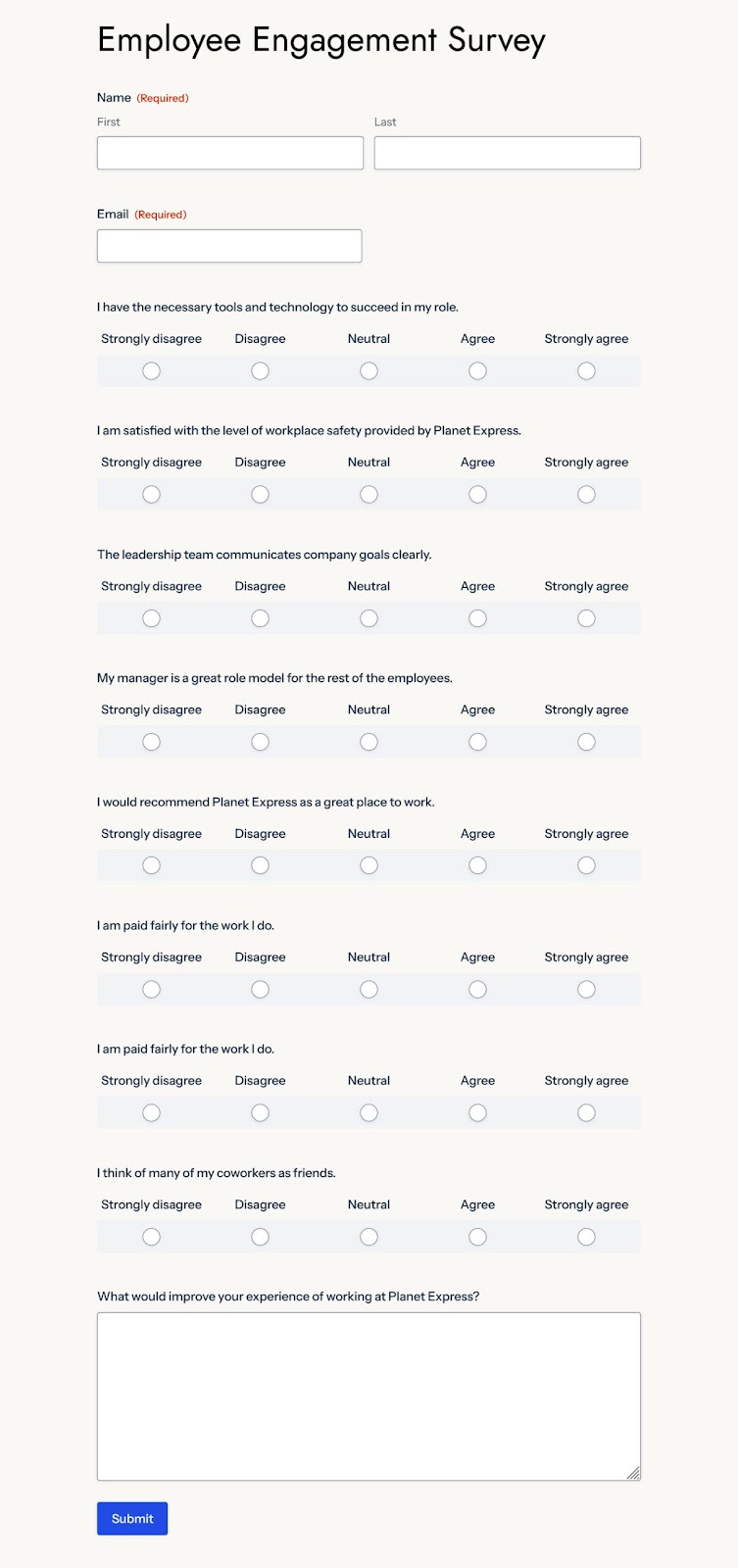
Task: Select Neutral for leadership communicates goals clearly
Action: pos(369,618)
